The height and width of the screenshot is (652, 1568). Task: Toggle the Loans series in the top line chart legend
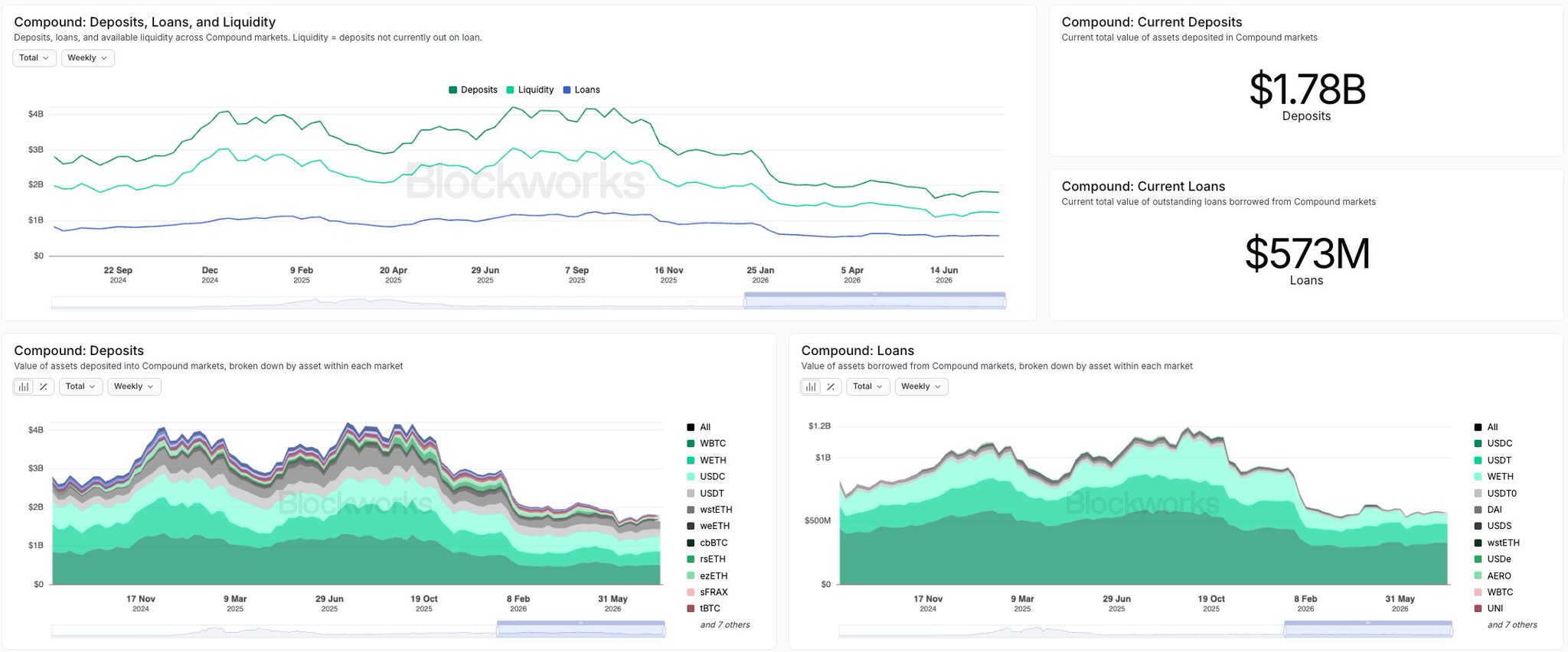(581, 90)
